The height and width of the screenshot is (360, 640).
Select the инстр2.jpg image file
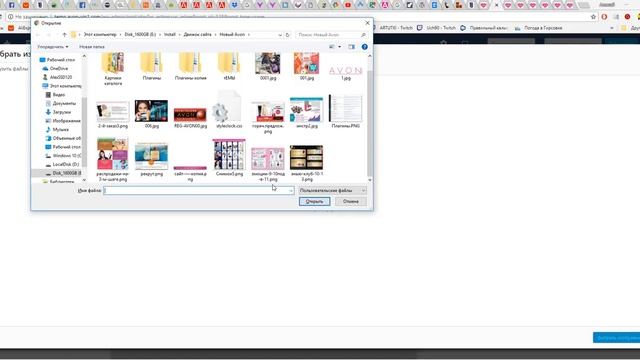pos(307,113)
